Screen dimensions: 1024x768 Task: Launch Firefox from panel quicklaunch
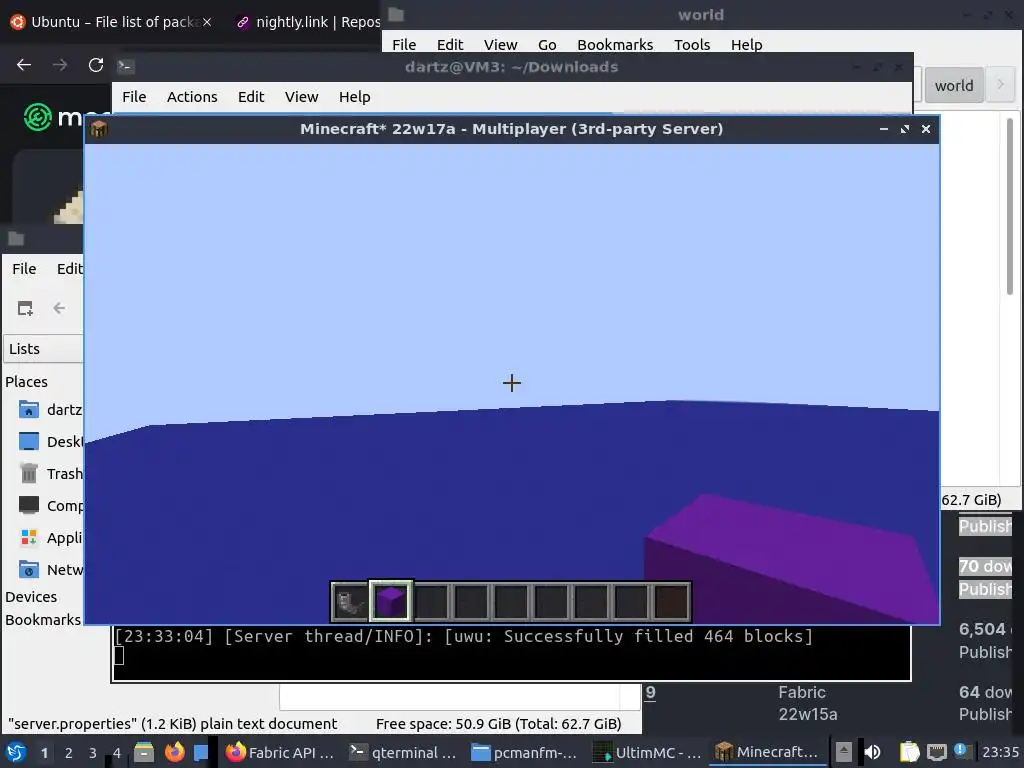coord(174,752)
